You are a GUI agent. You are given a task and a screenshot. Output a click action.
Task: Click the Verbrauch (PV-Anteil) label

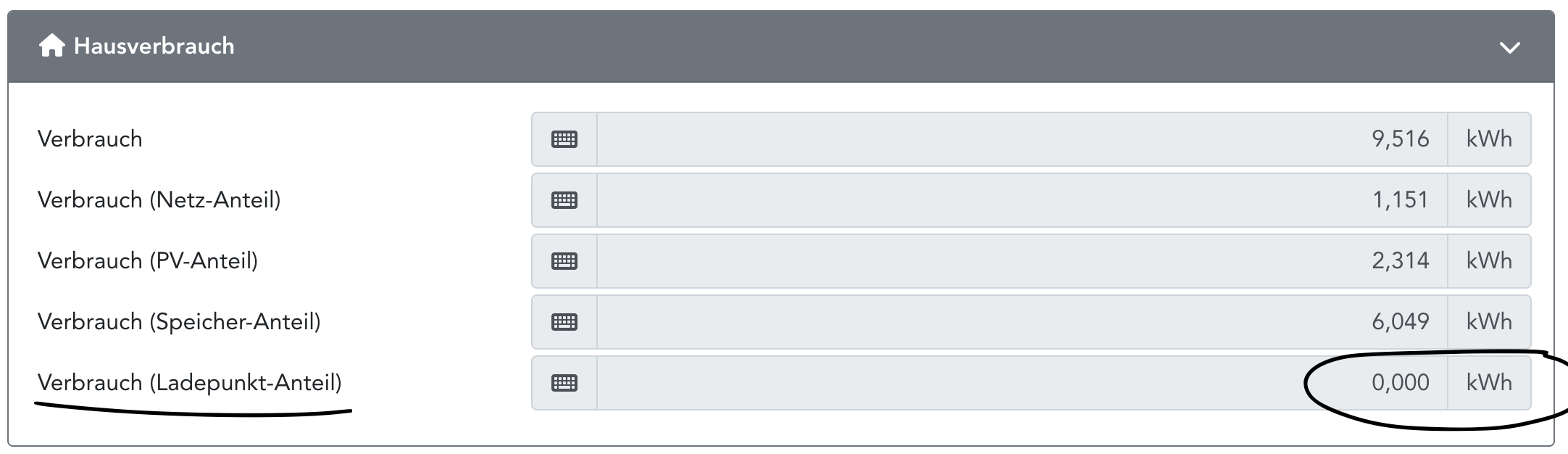coord(148,261)
